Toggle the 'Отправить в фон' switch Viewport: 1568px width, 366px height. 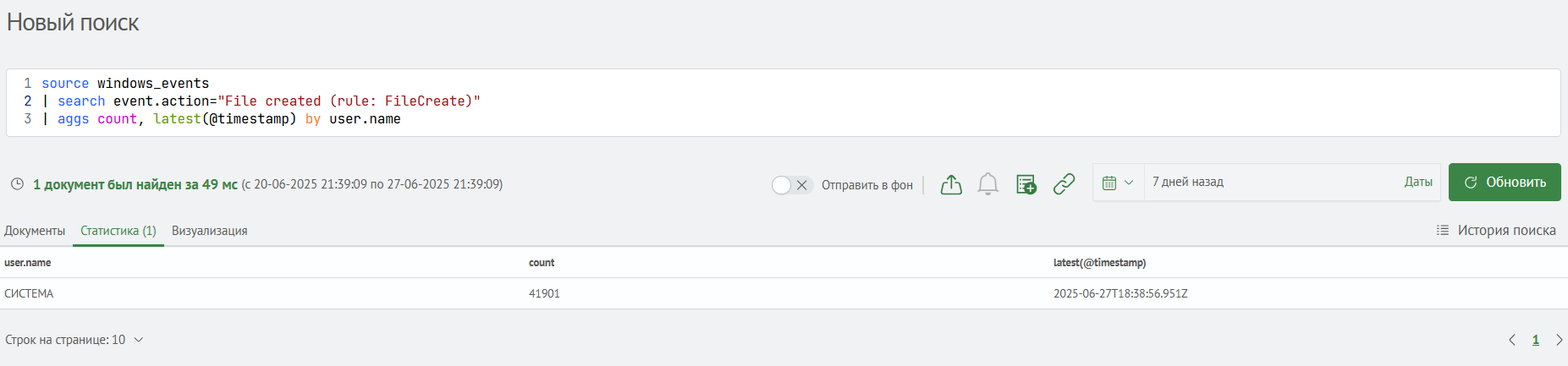coord(792,185)
